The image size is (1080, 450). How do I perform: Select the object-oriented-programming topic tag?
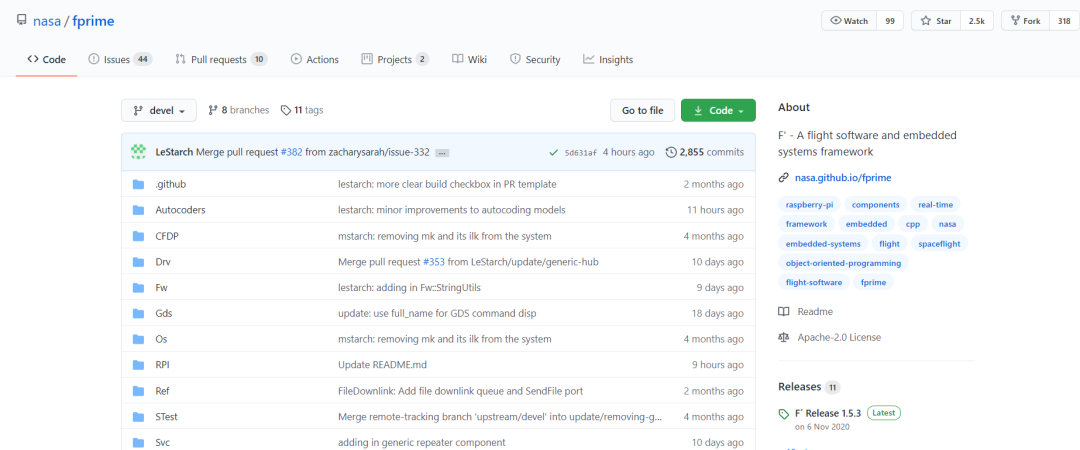[x=844, y=263]
